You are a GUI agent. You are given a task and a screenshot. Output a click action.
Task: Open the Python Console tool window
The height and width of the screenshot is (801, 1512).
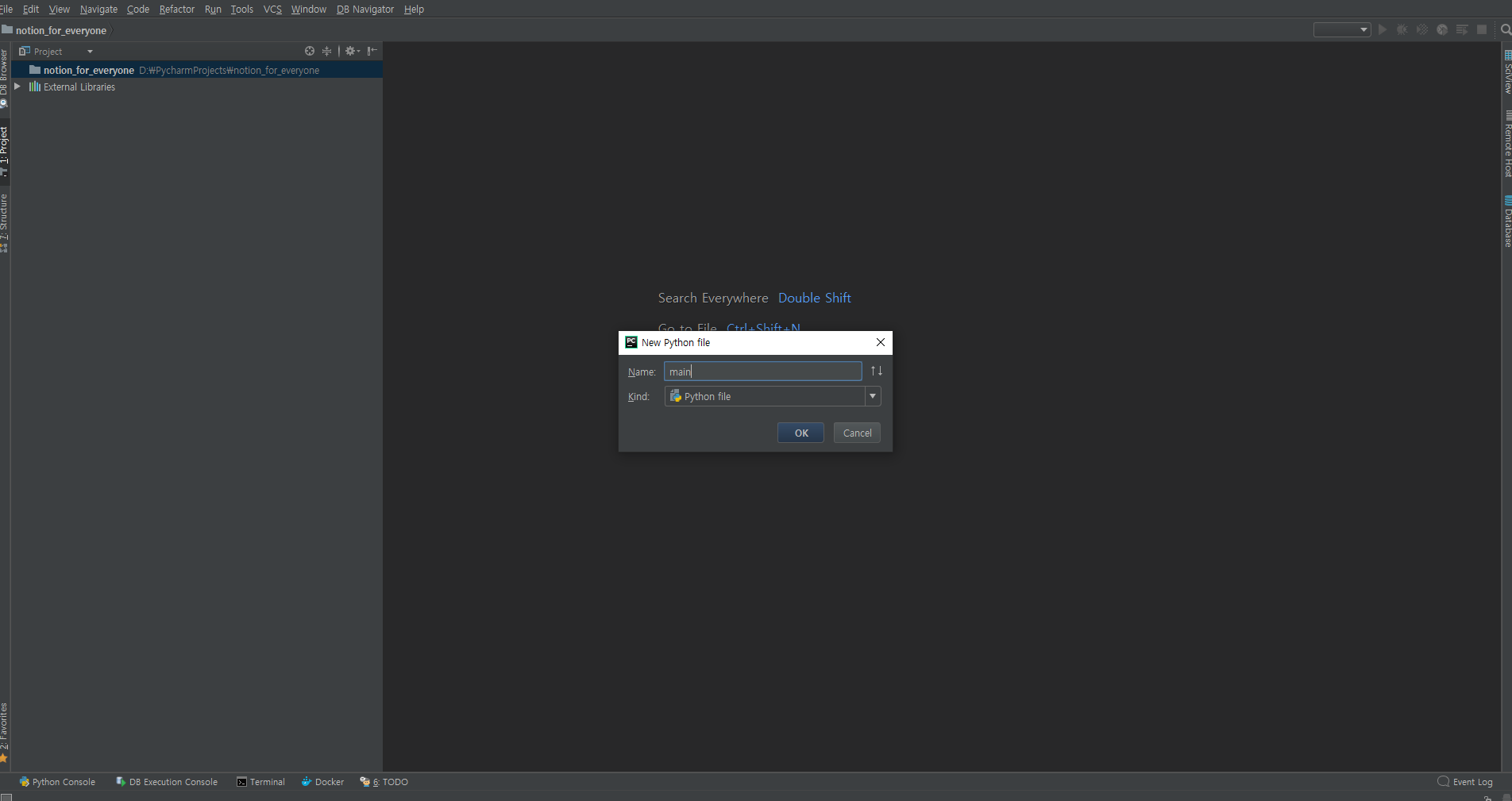[x=57, y=782]
